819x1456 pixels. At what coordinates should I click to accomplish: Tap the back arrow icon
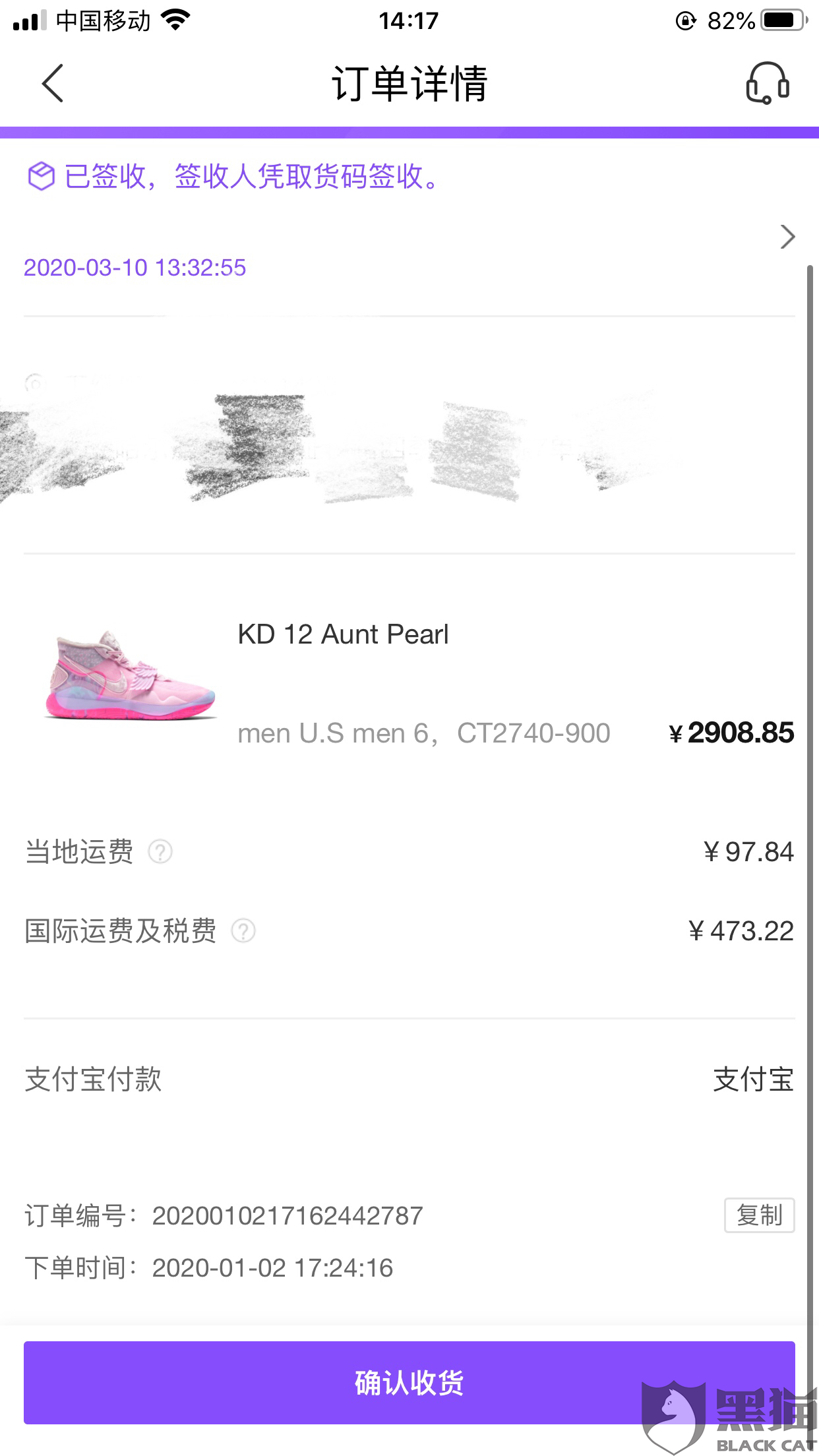tap(53, 83)
